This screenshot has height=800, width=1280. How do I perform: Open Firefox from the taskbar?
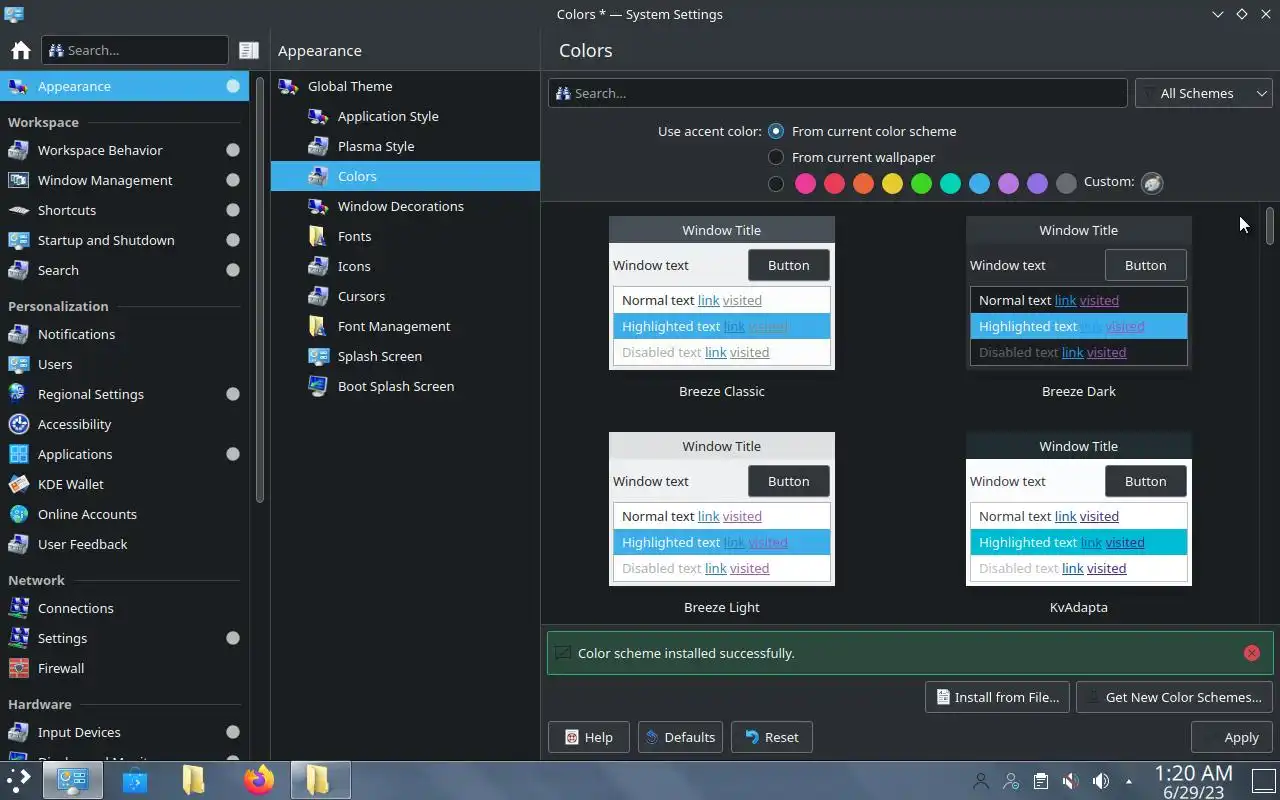[x=259, y=780]
